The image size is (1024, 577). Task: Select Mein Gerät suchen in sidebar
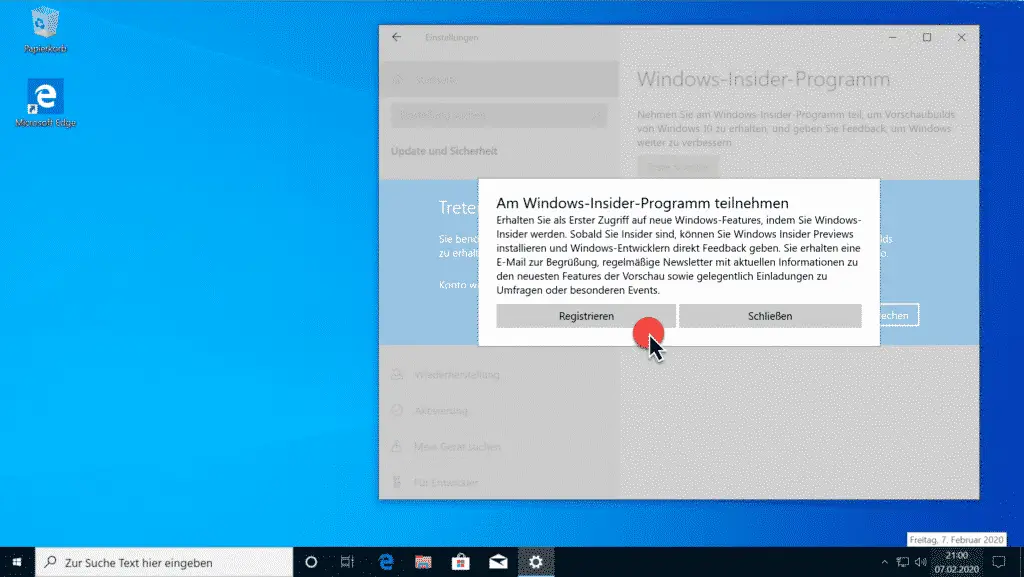pos(499,446)
